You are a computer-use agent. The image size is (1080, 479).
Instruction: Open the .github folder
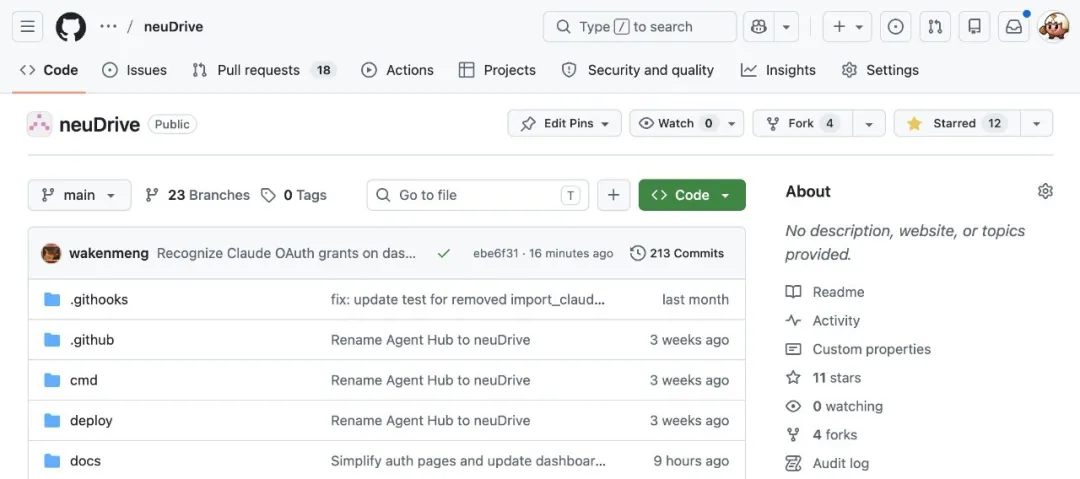(x=92, y=340)
